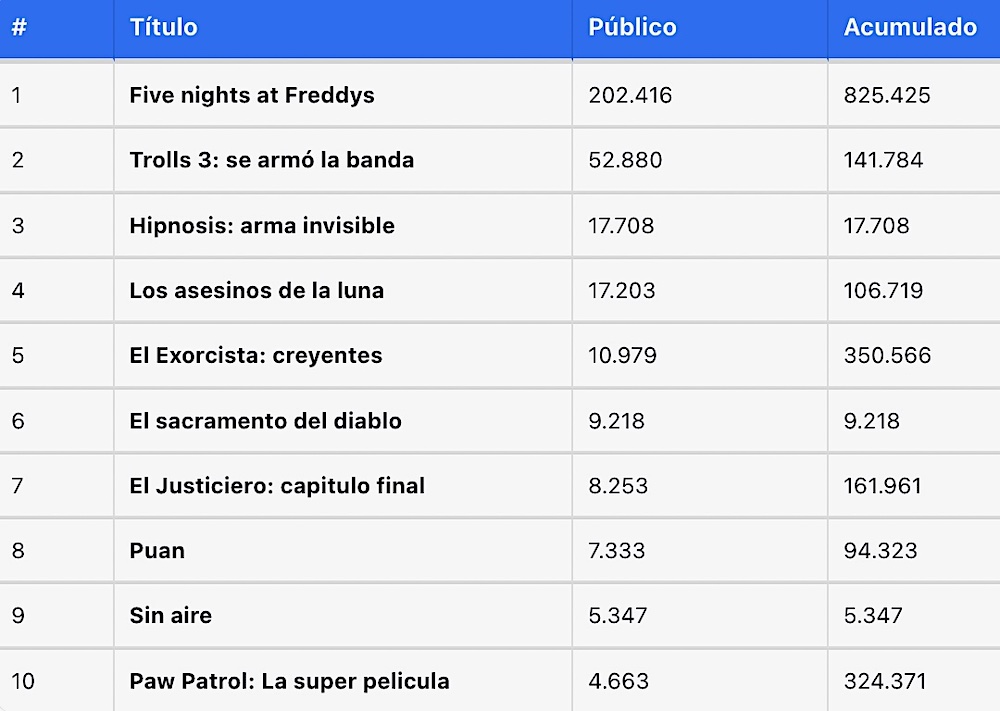The width and height of the screenshot is (1000, 711).
Task: Click the Público column header
Action: 632,28
